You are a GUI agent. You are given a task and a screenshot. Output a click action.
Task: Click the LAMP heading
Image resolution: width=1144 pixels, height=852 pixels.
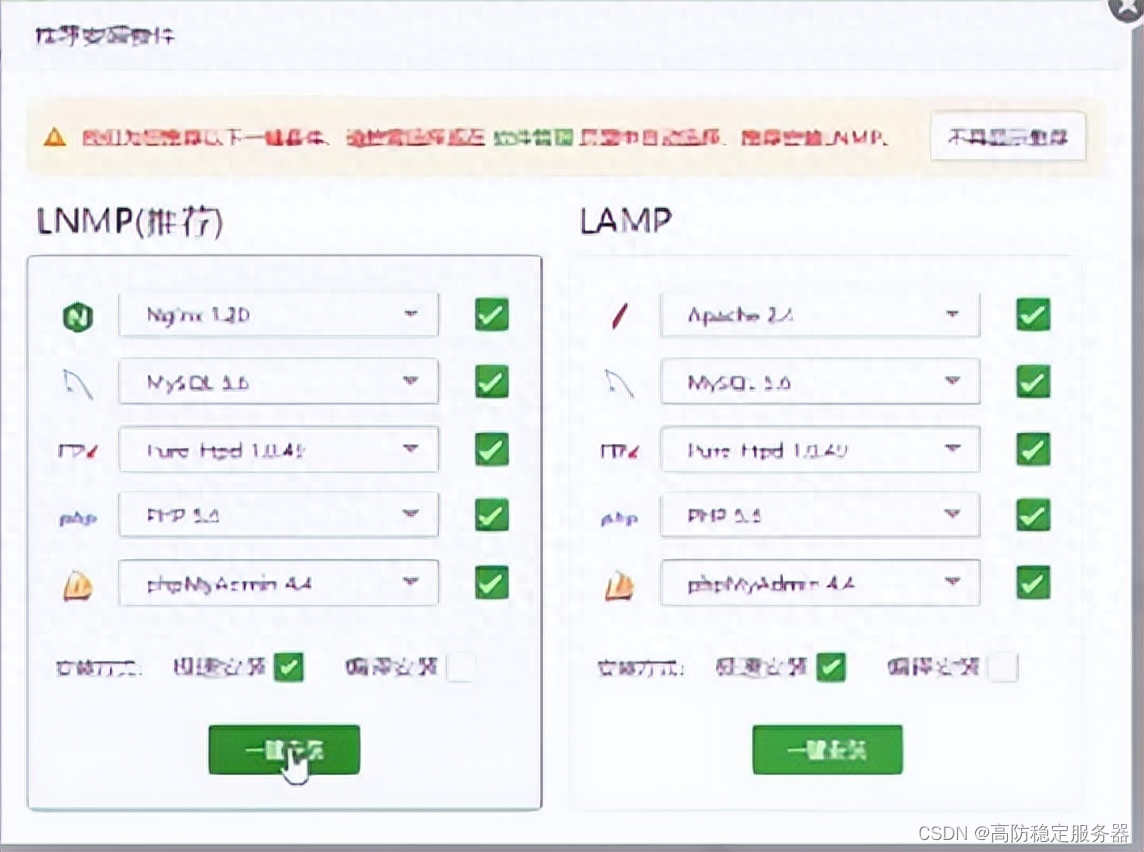coord(625,220)
